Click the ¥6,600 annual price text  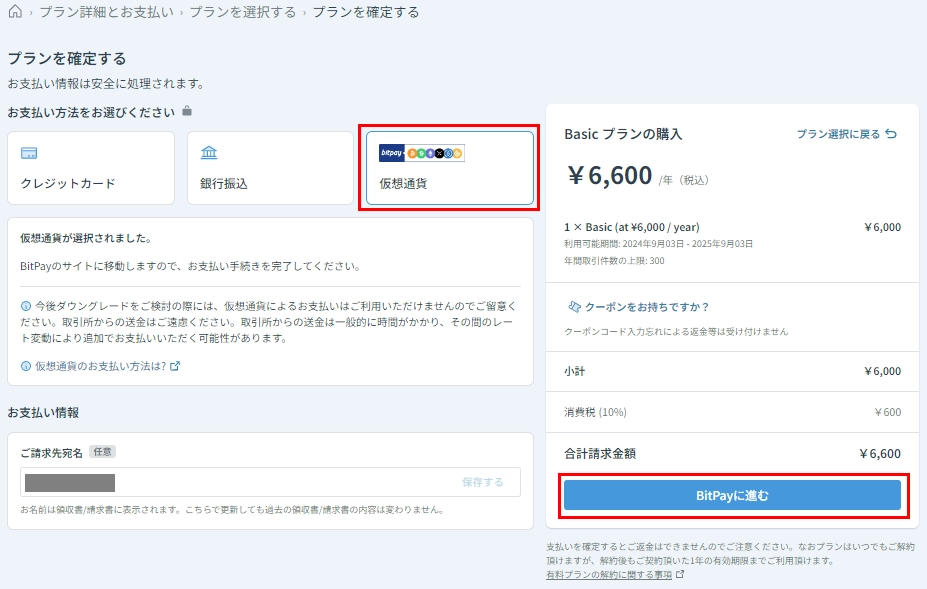click(610, 176)
